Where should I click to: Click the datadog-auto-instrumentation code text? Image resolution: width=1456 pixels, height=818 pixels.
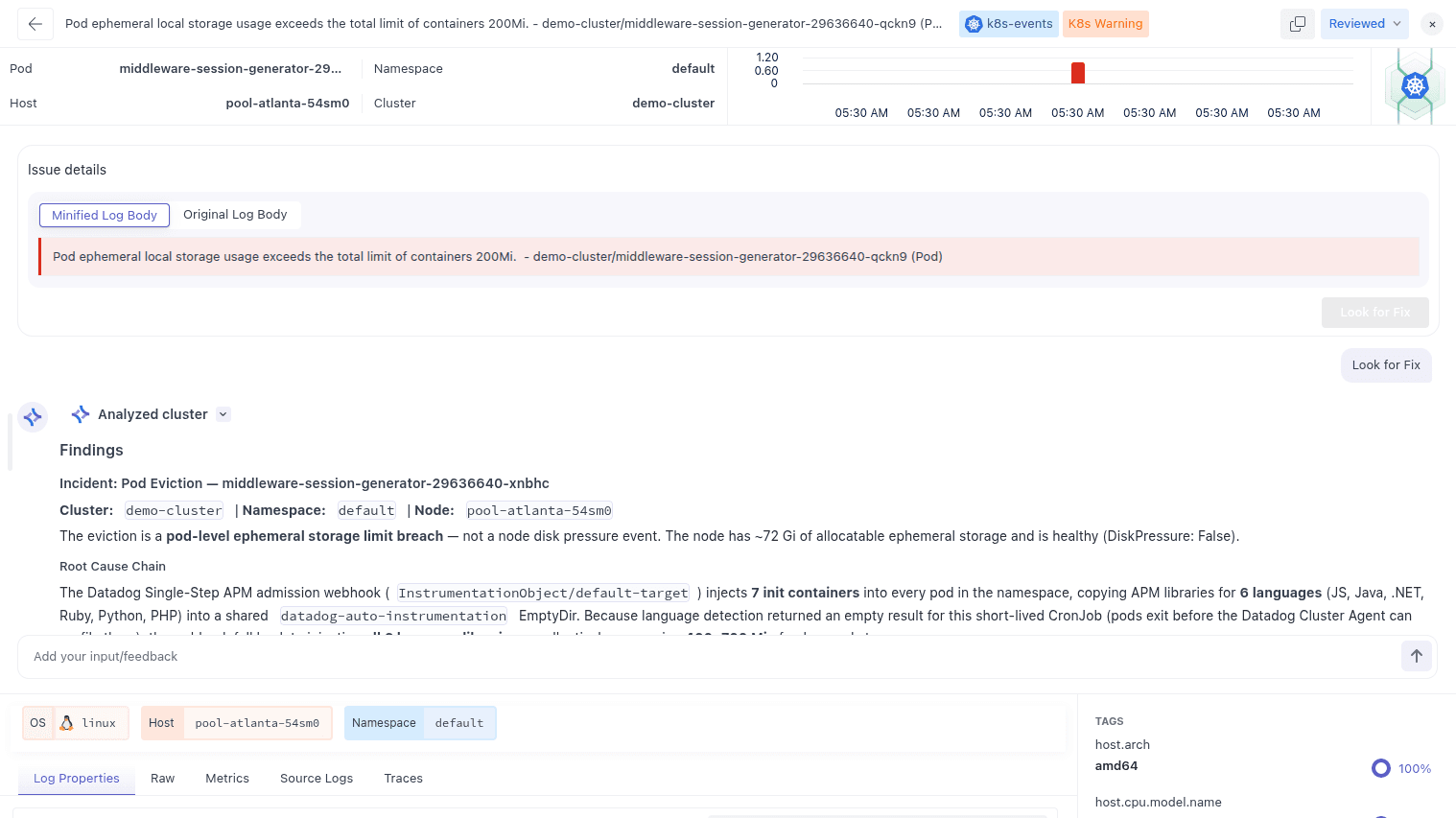[x=393, y=617]
